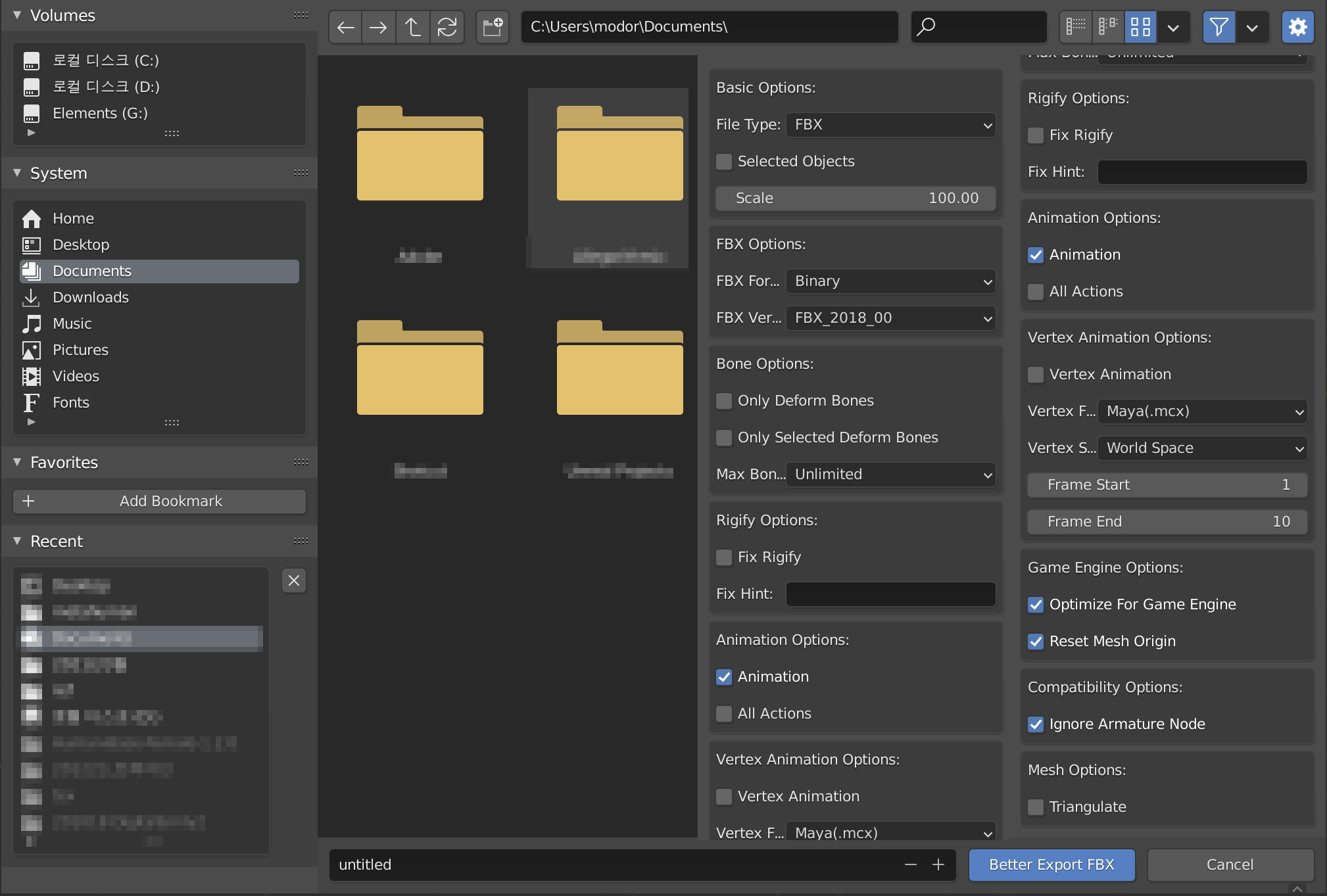Image resolution: width=1327 pixels, height=896 pixels.
Task: Uncheck Optimize For Game Engine
Action: 1036,605
